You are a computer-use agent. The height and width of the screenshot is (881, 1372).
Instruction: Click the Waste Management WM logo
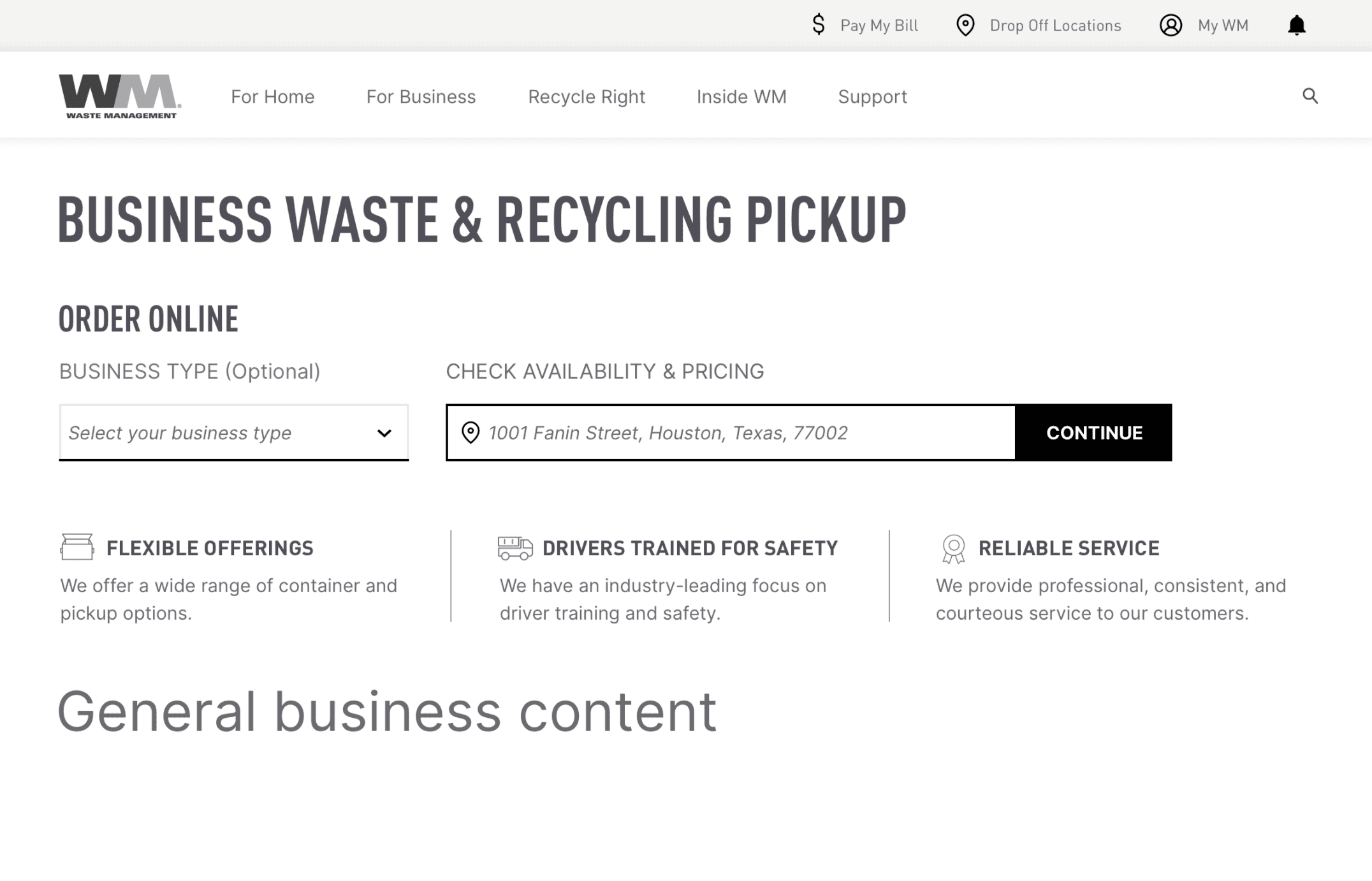(x=120, y=96)
